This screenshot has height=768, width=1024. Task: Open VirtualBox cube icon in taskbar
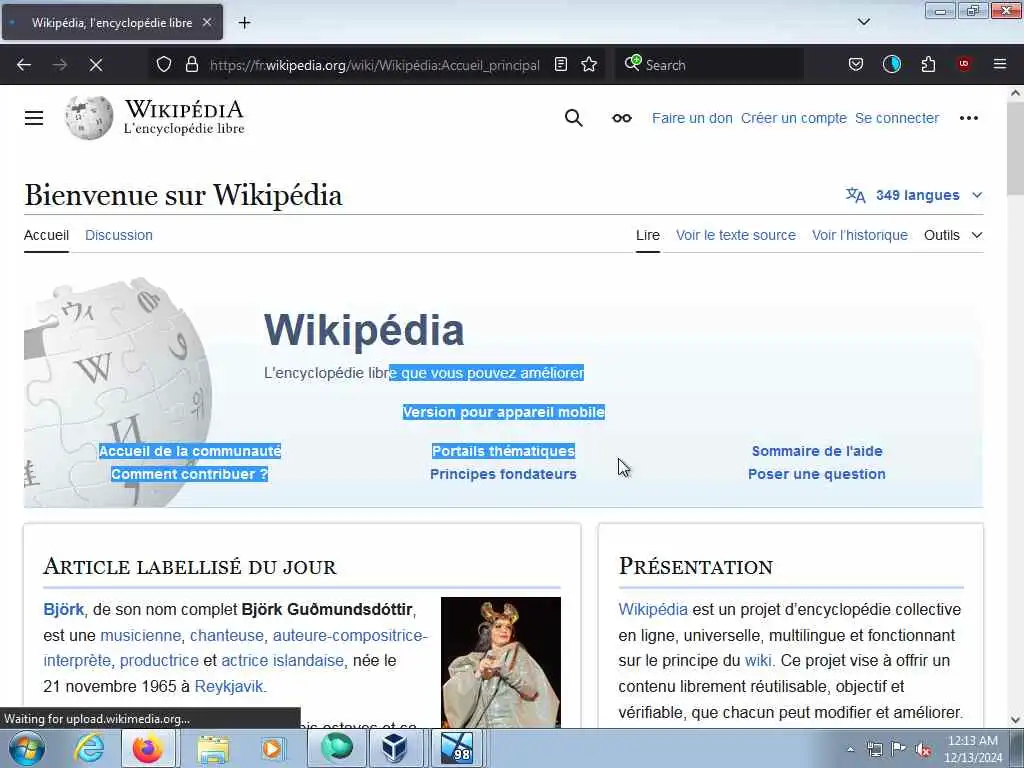tap(394, 748)
